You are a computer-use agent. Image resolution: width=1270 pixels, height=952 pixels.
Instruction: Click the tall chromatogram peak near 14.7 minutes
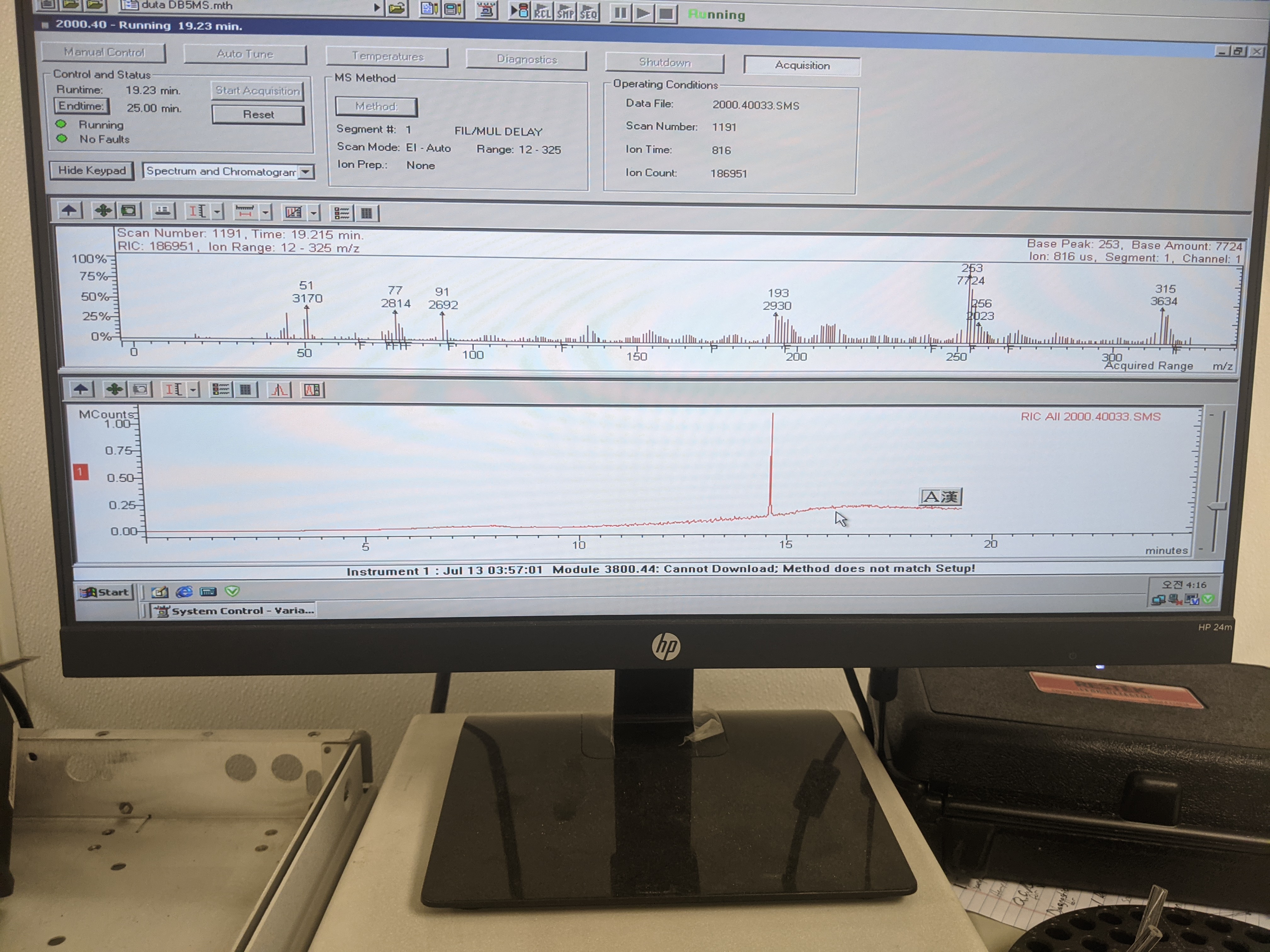pos(772,465)
